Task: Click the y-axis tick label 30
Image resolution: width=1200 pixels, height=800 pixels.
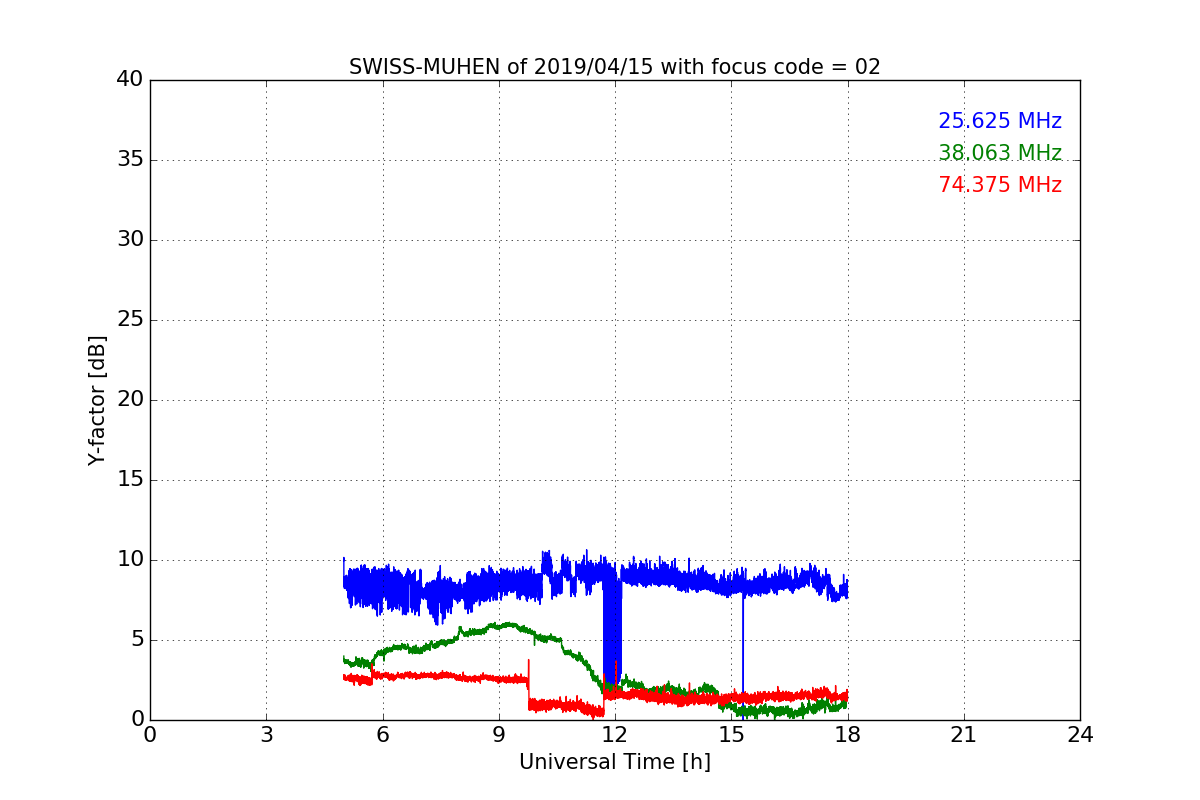Action: point(129,240)
